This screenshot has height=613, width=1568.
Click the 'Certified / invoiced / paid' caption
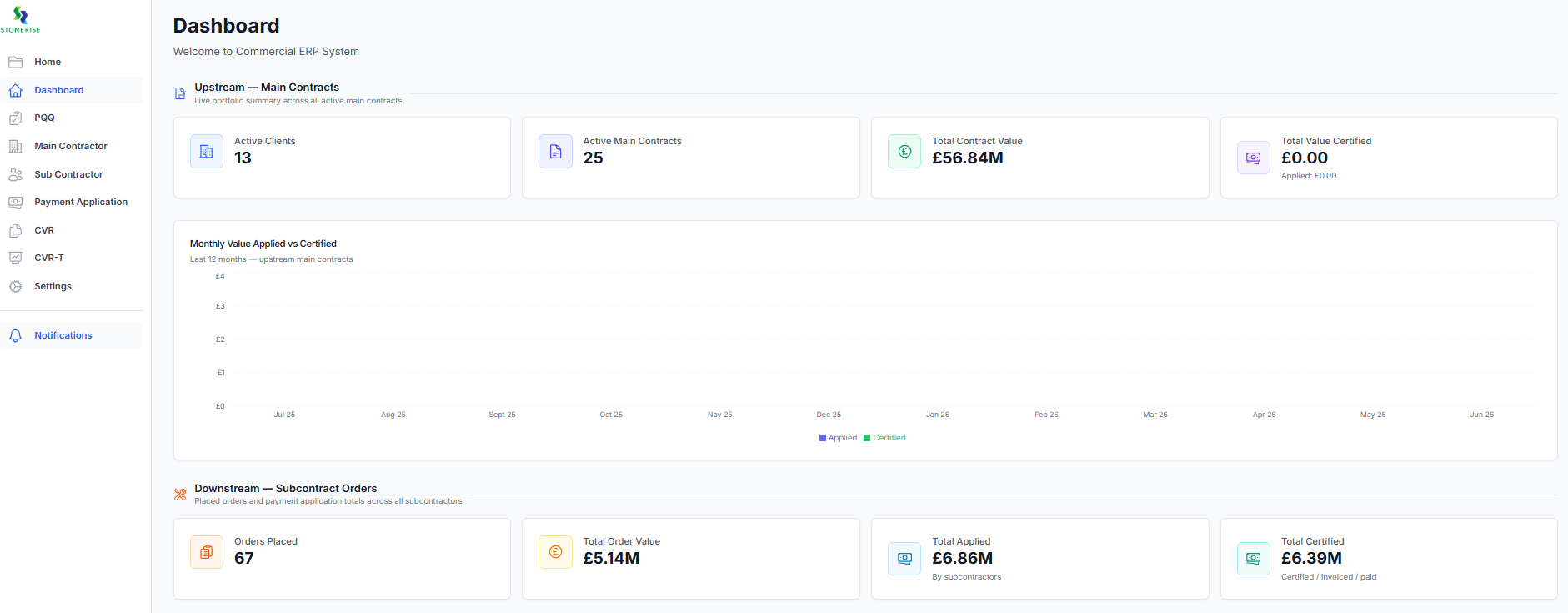(1329, 577)
